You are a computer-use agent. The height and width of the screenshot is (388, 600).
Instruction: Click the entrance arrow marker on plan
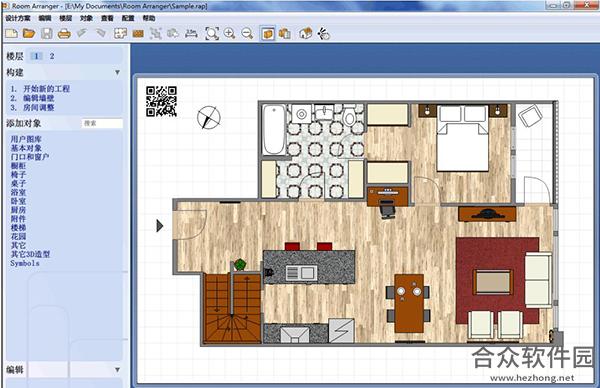tap(160, 226)
